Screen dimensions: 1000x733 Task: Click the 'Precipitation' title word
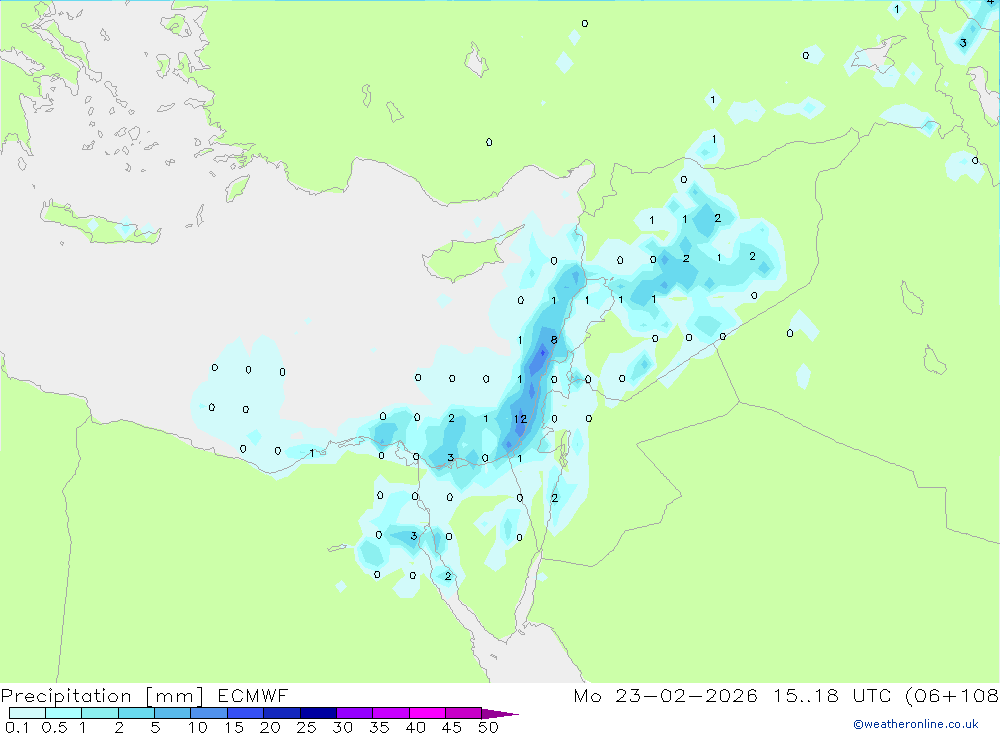click(66, 696)
